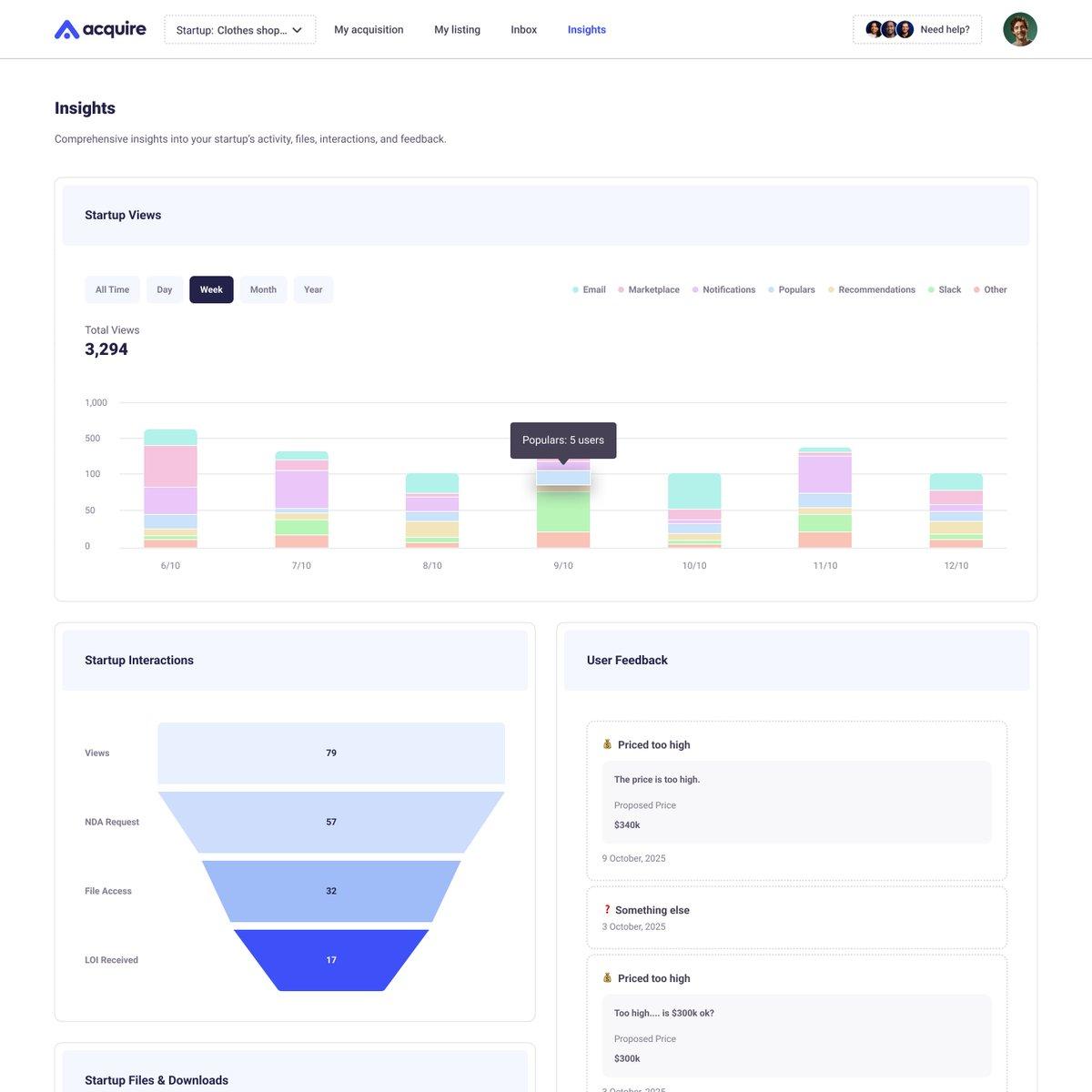1092x1092 pixels.
Task: Go to the Inbox menu item
Action: point(525,28)
